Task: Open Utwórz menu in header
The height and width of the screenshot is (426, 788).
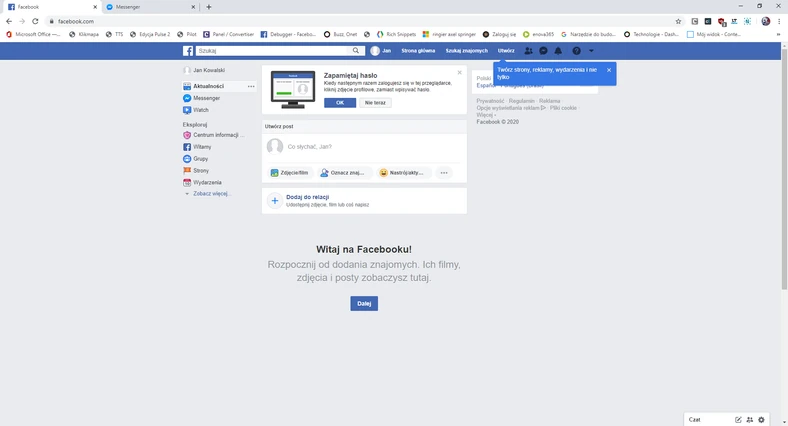Action: (506, 51)
